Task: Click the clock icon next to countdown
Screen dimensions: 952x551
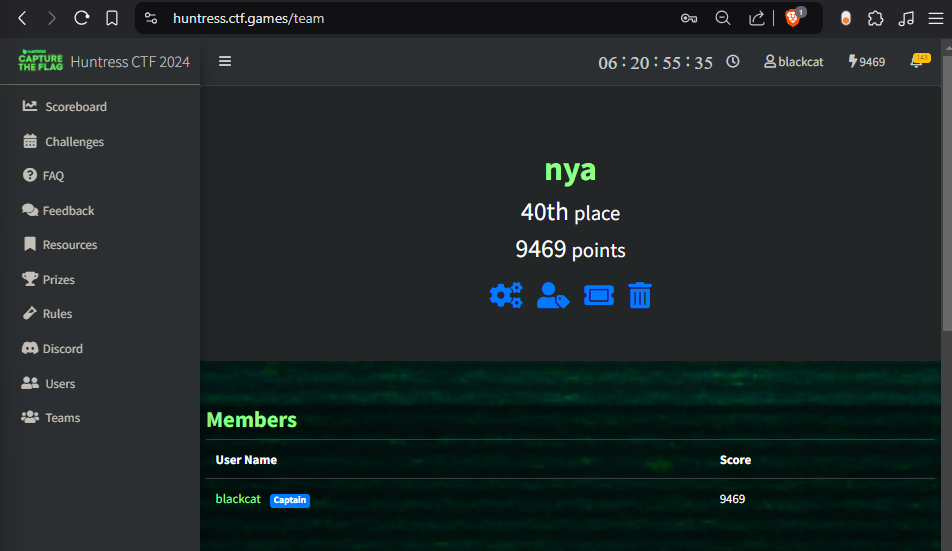Action: click(x=733, y=61)
